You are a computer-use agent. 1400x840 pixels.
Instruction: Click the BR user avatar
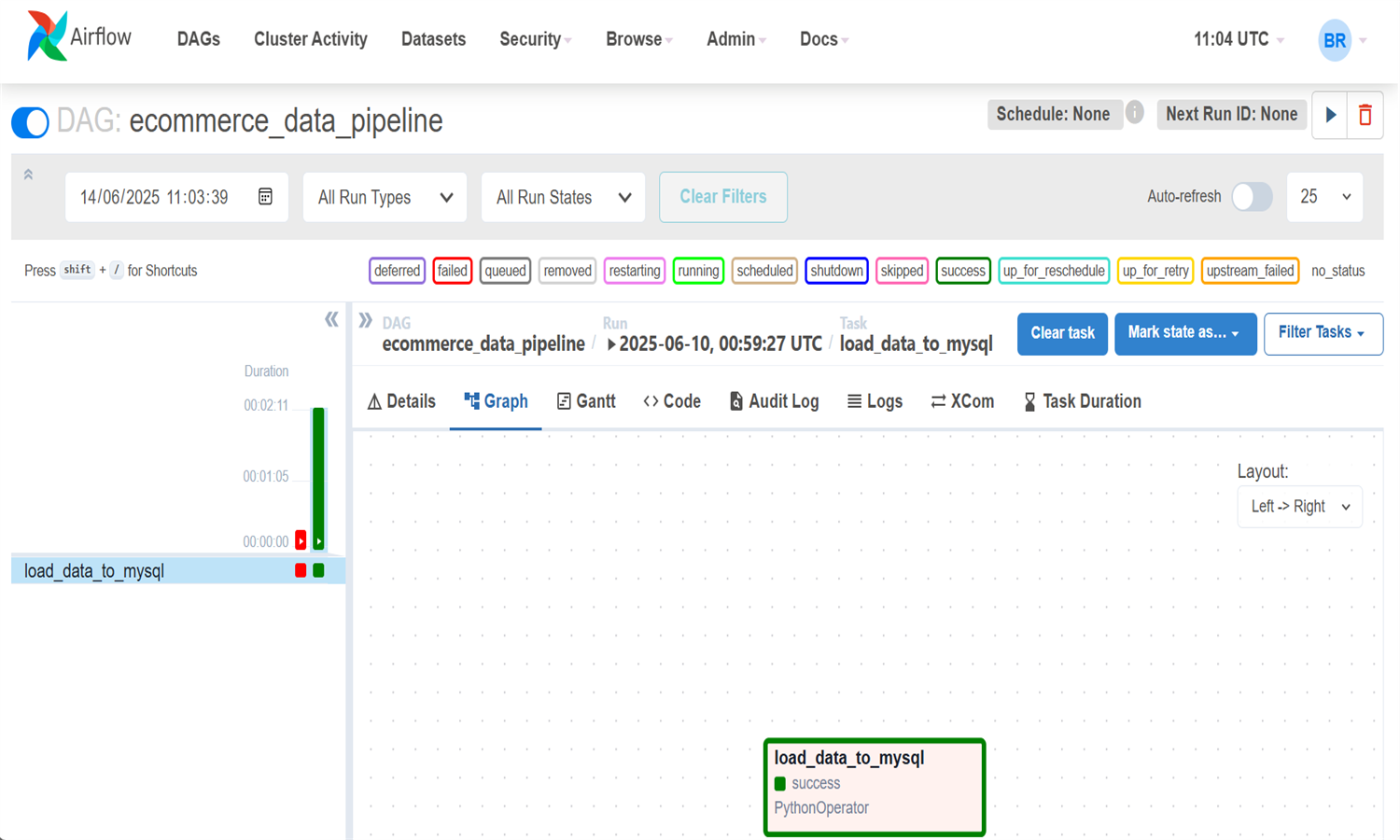click(x=1334, y=40)
